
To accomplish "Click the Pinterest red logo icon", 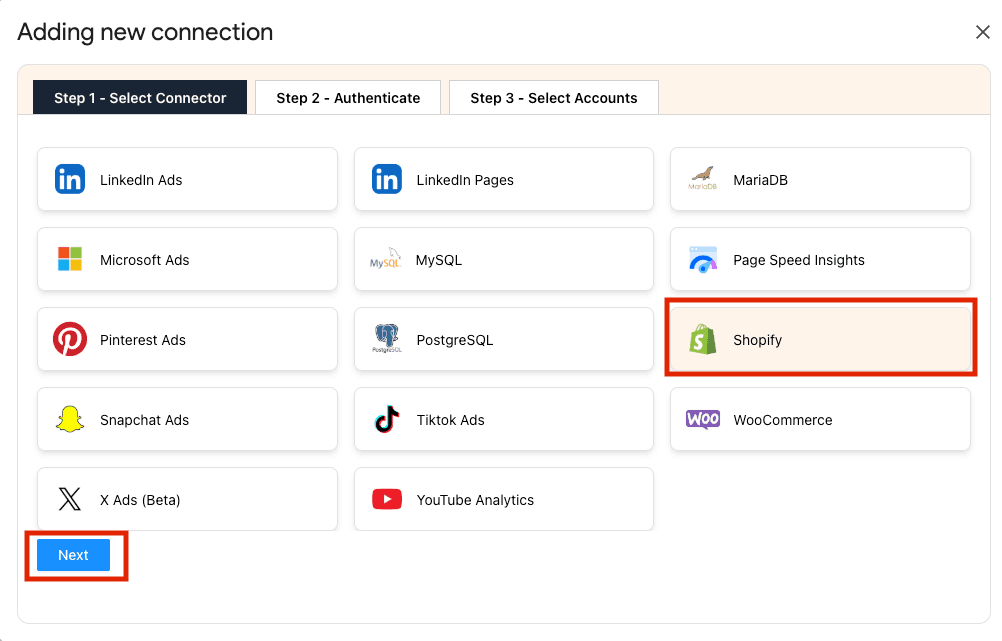I will click(70, 339).
